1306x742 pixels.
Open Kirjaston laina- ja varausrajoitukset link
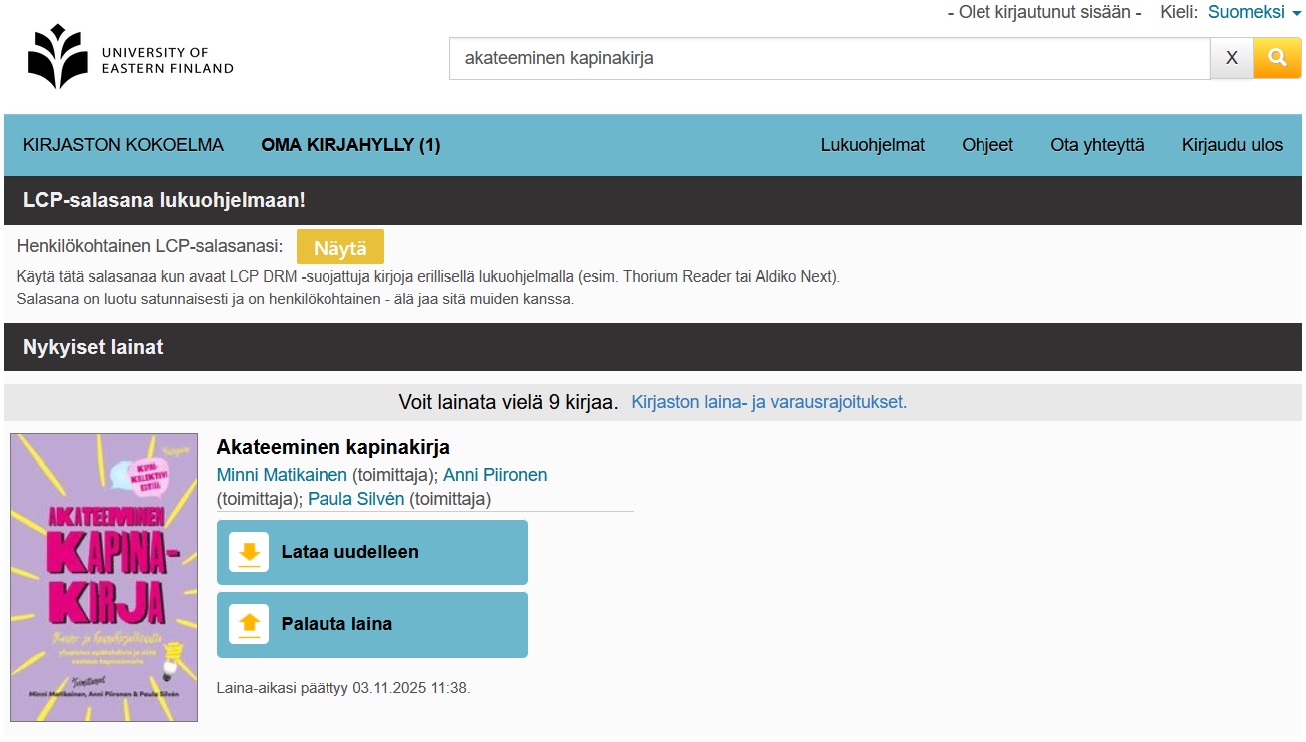click(768, 401)
